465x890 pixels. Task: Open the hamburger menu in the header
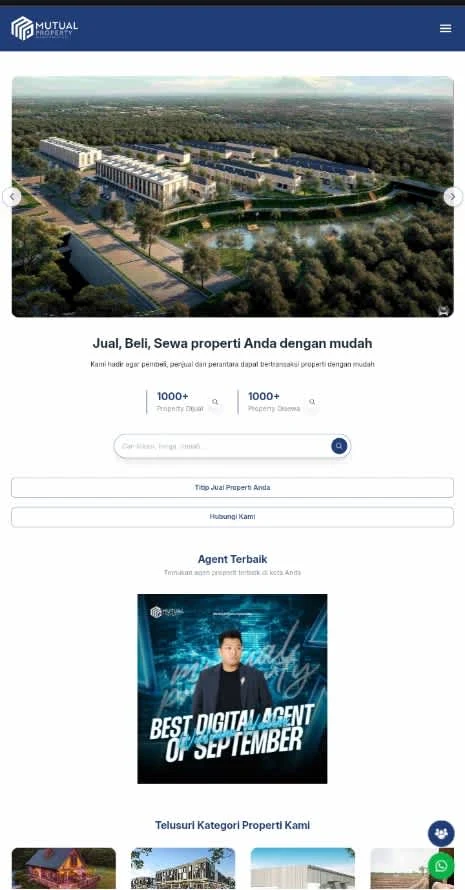pyautogui.click(x=445, y=28)
